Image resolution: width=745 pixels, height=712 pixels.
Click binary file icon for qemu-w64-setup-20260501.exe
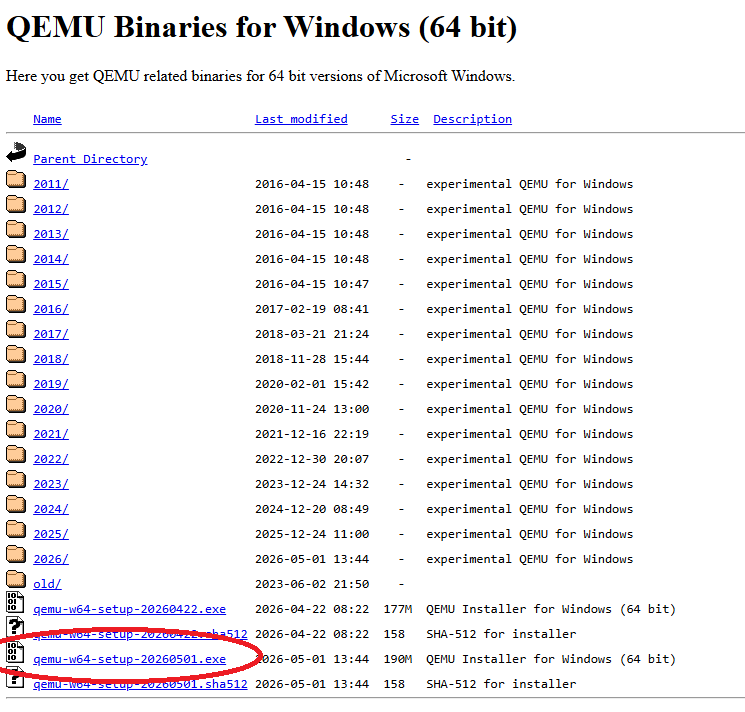pos(15,652)
